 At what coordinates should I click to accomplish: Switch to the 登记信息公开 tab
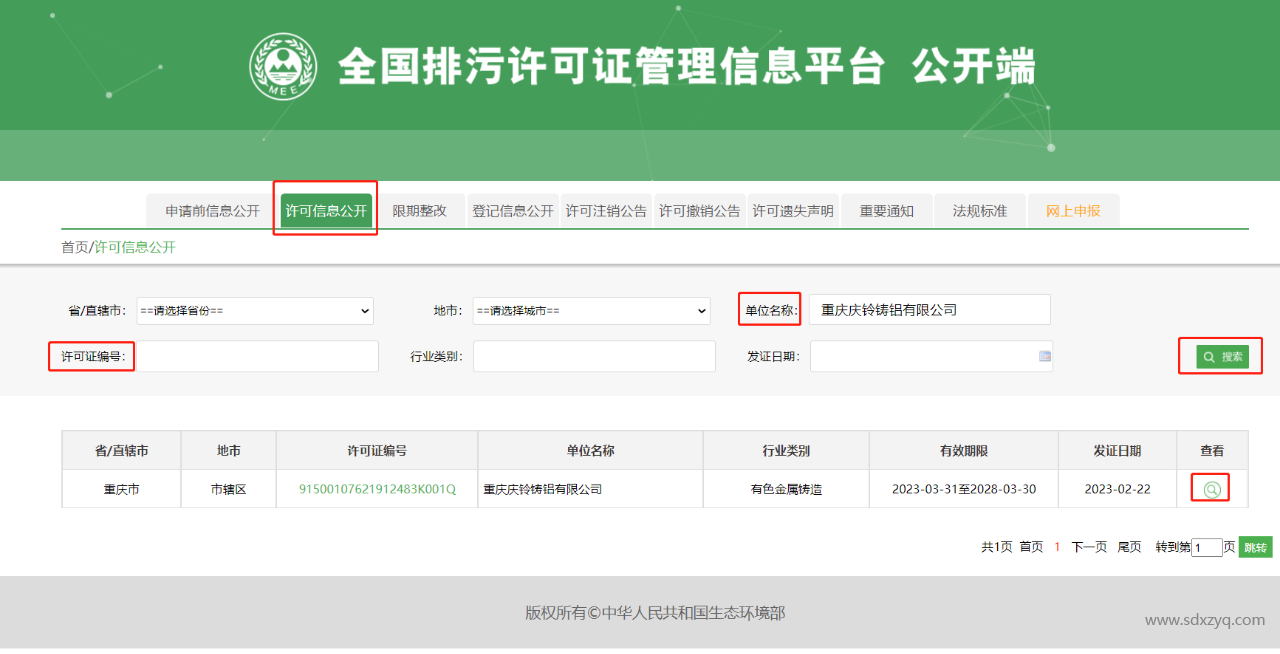pyautogui.click(x=513, y=210)
